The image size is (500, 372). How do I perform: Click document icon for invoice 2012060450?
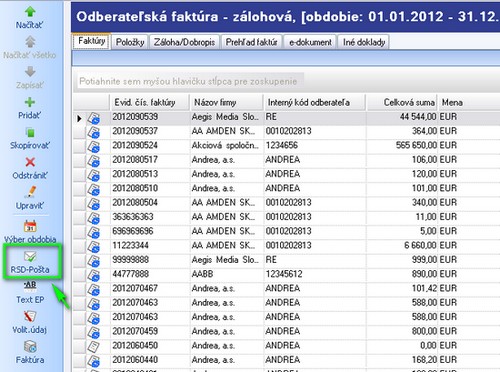pos(94,347)
